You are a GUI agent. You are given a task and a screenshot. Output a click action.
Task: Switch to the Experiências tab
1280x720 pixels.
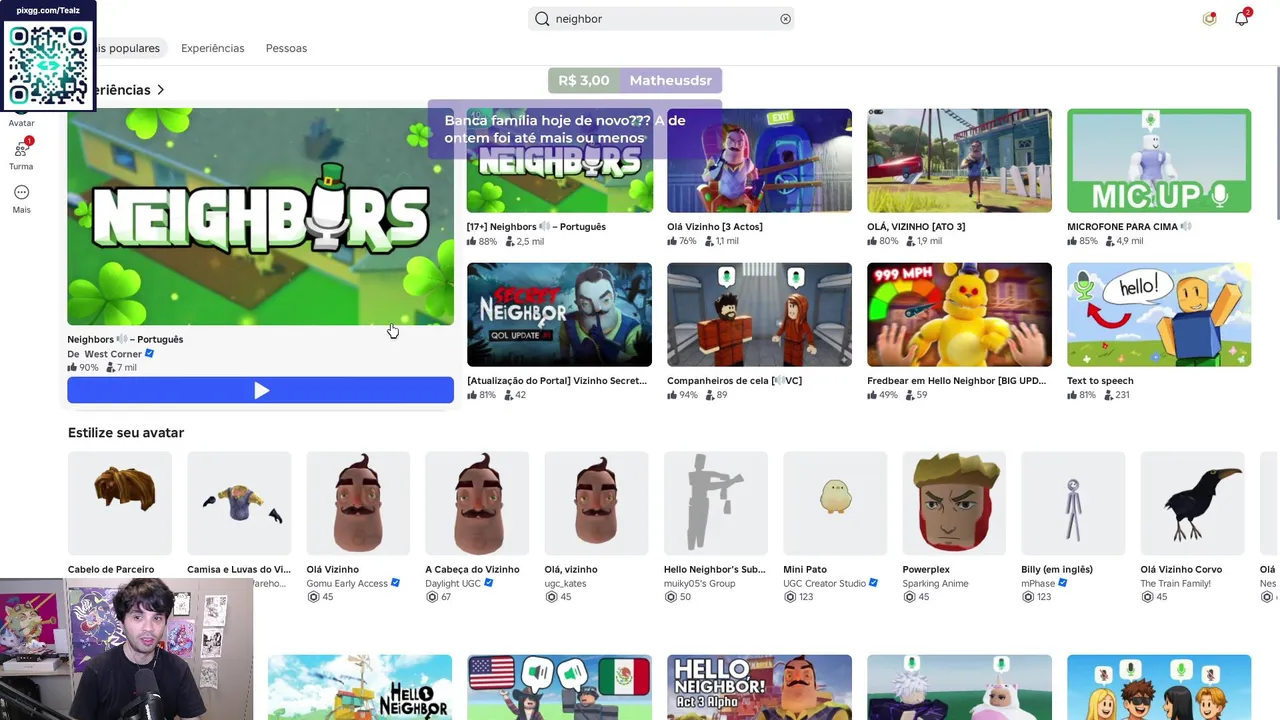click(x=212, y=48)
